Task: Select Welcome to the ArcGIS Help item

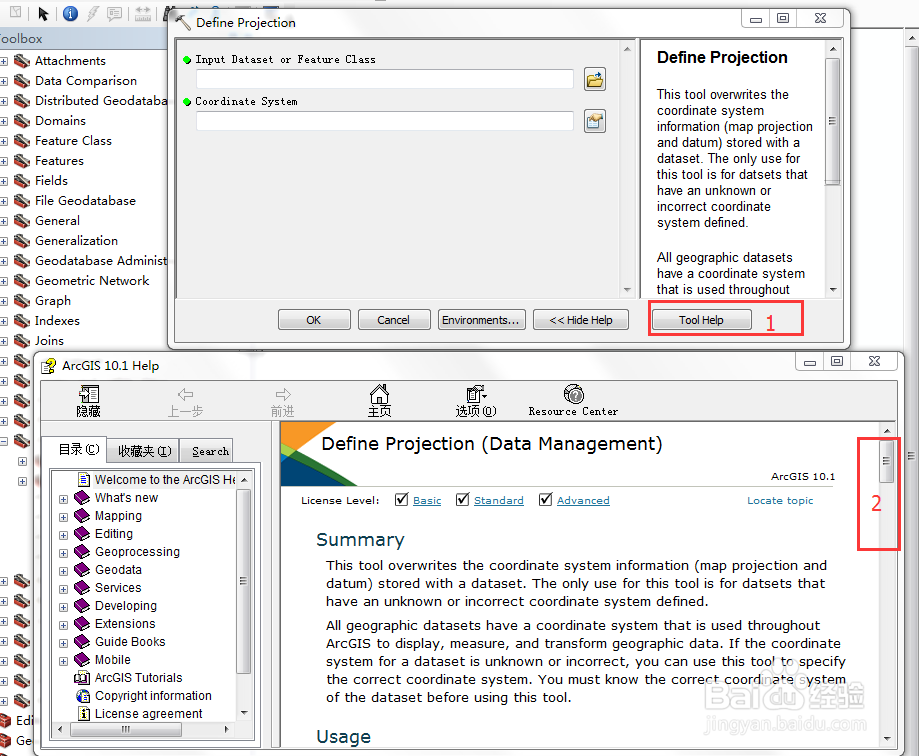Action: tap(165, 480)
